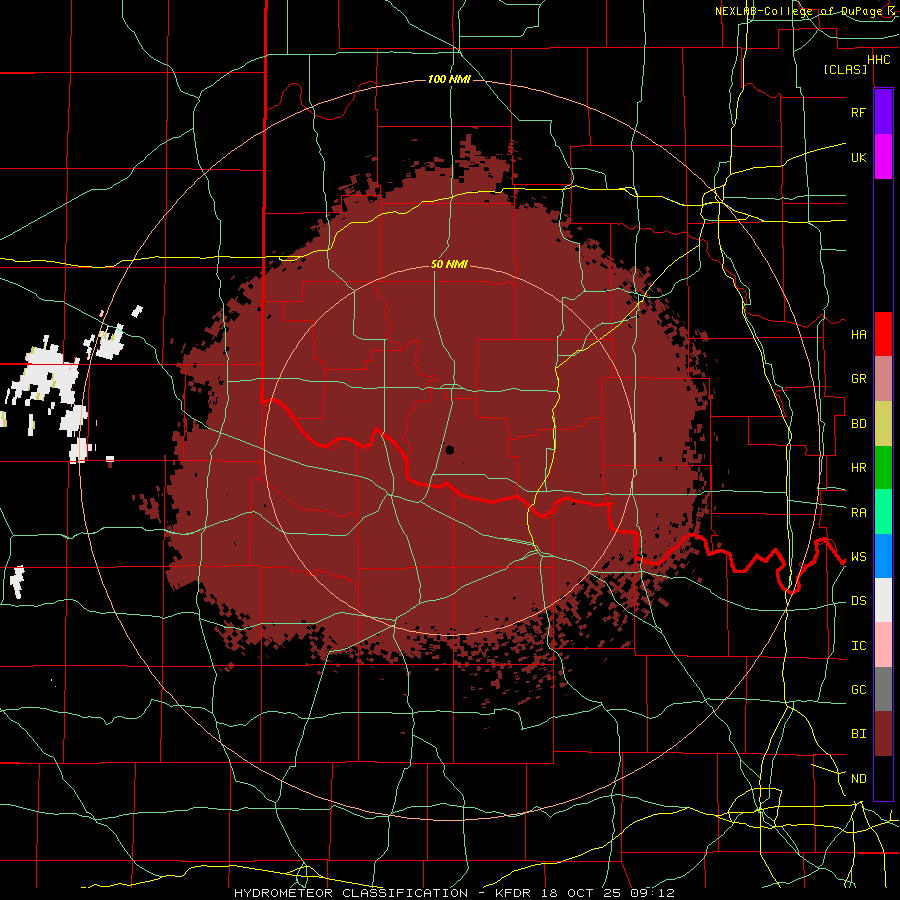Click the BI dark red legend swatch
900x900 pixels.
point(883,734)
